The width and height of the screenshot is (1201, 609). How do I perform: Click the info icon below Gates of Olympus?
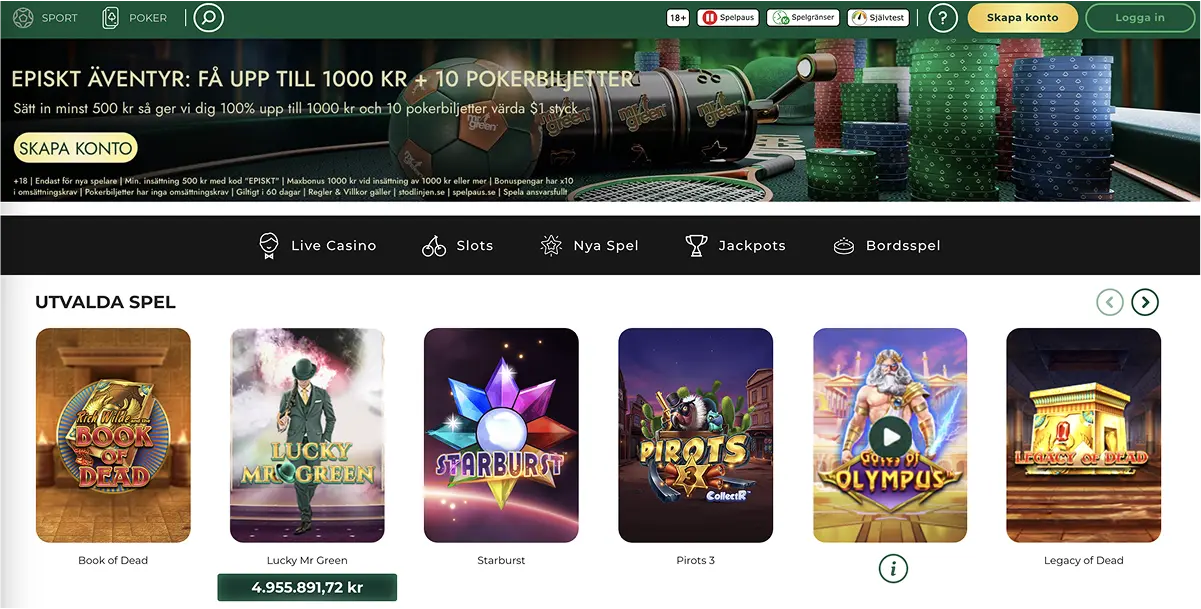click(892, 568)
